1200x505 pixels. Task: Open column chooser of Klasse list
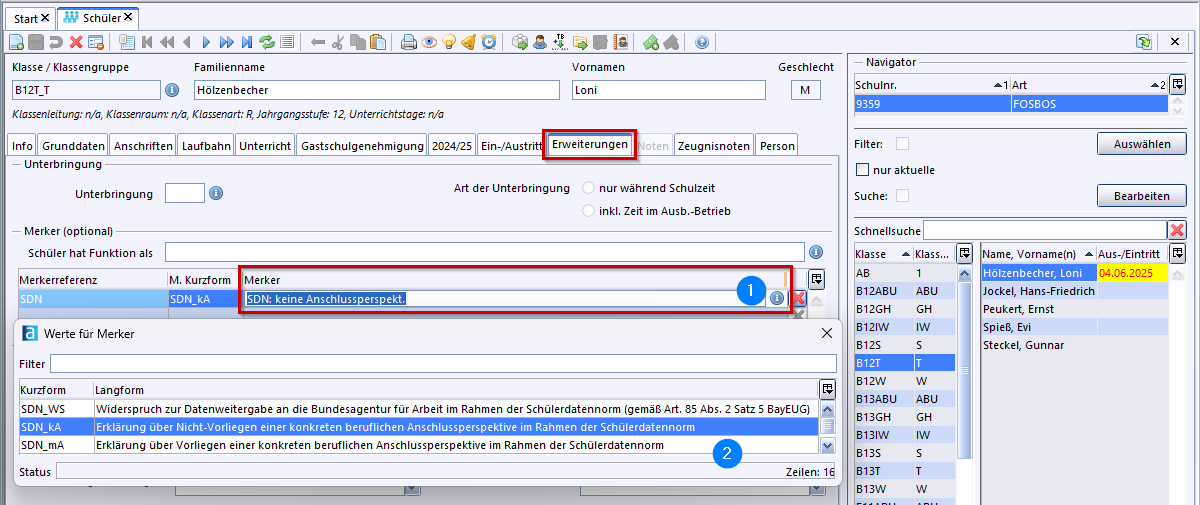(964, 253)
